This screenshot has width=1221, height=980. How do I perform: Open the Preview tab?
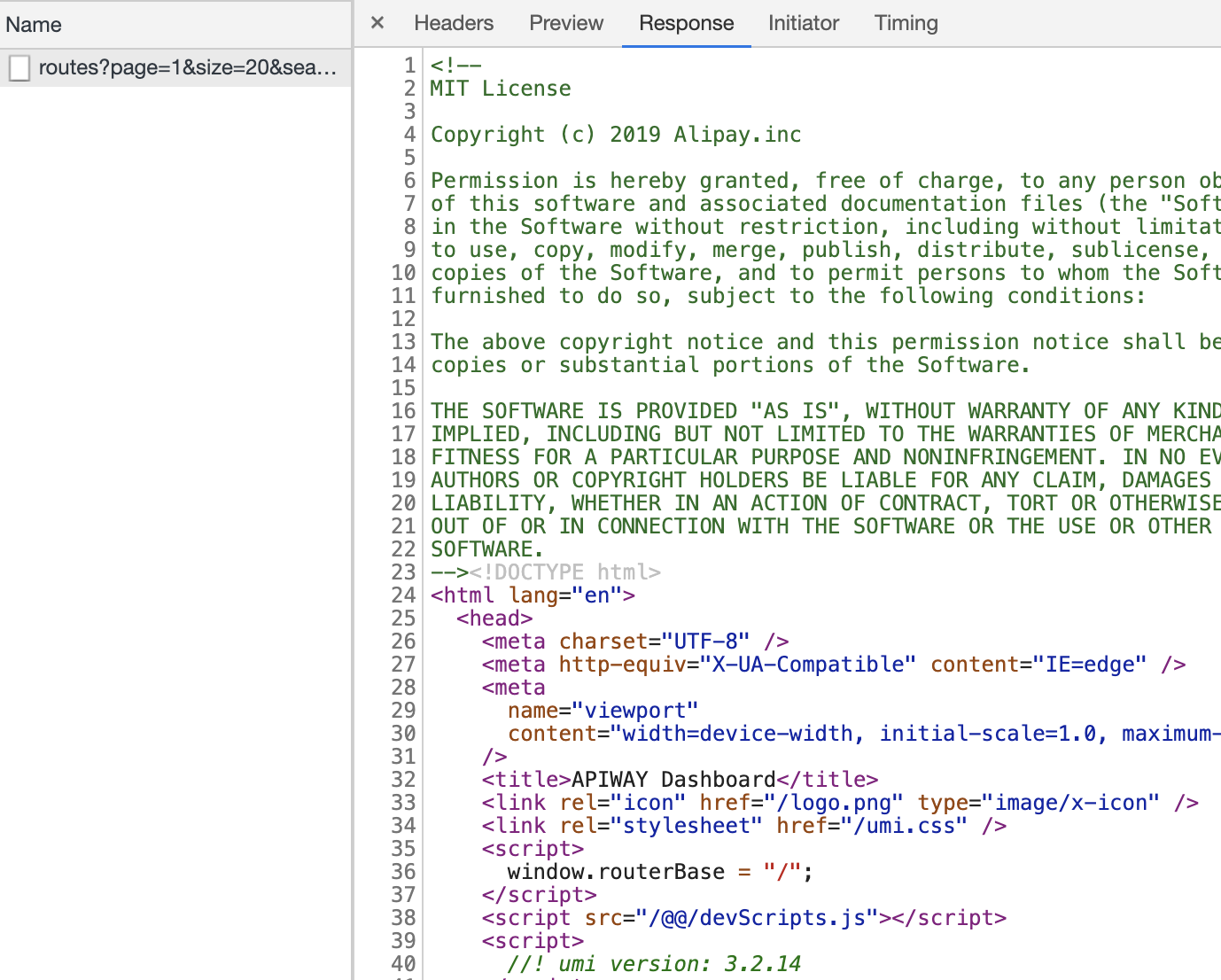point(565,23)
